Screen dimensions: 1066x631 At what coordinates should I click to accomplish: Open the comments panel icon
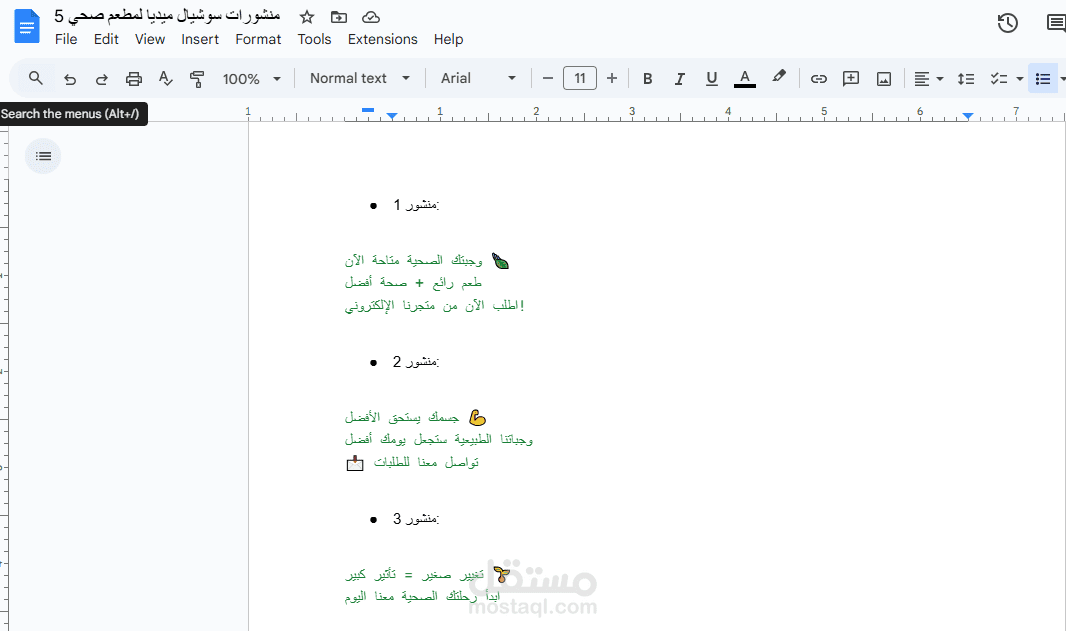click(1056, 23)
